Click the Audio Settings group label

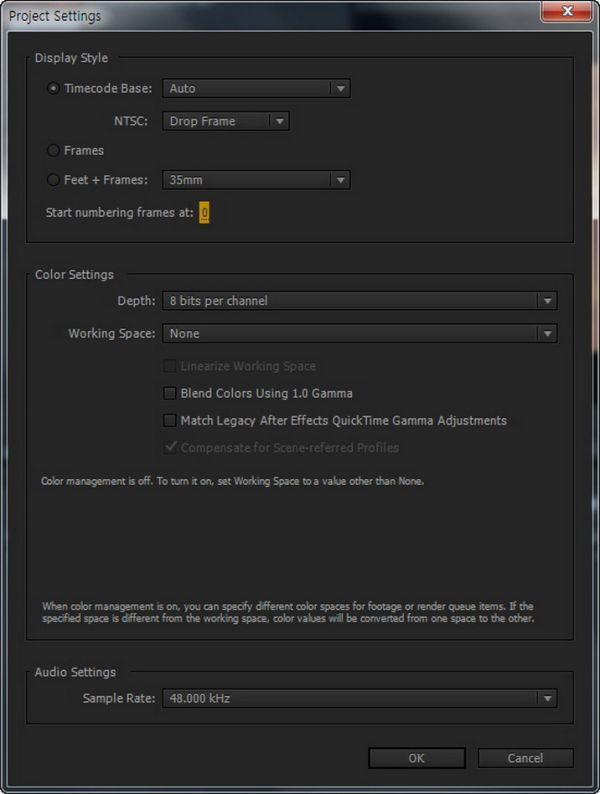coord(75,672)
